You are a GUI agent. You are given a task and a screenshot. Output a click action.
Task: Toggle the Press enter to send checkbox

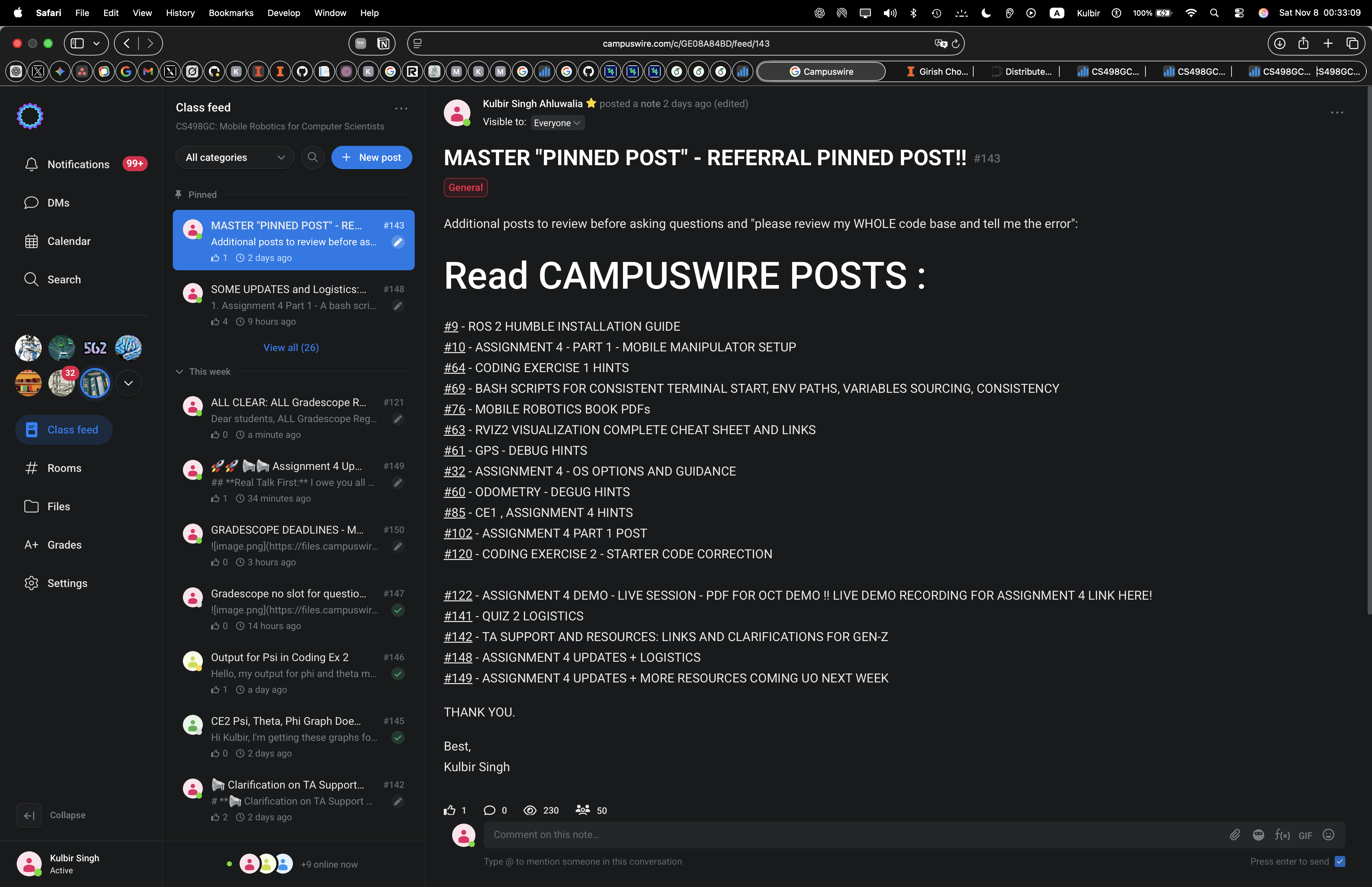pyautogui.click(x=1340, y=862)
